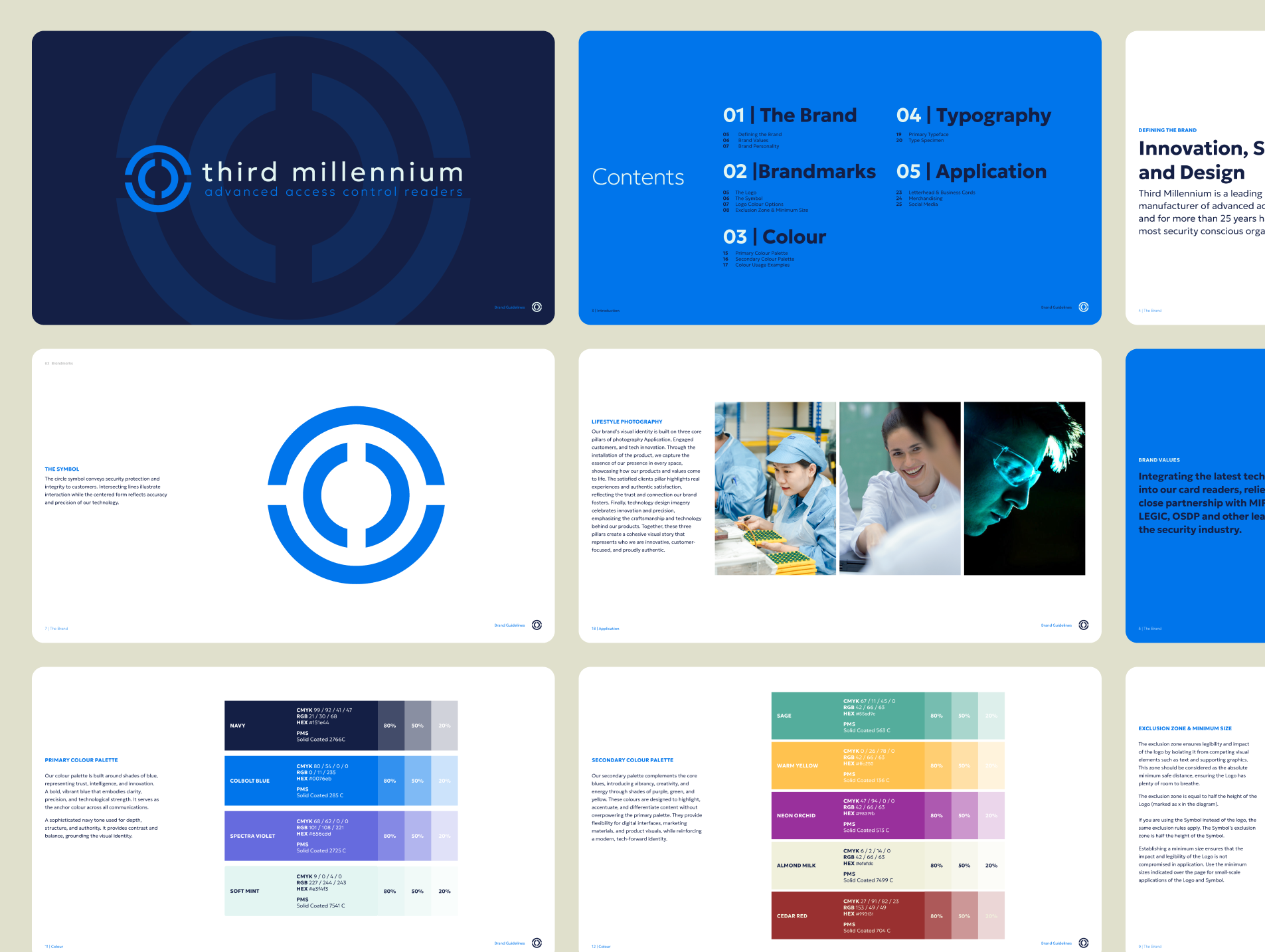1265x952 pixels.
Task: Click the Navy full-colour swatch block
Action: tap(301, 726)
